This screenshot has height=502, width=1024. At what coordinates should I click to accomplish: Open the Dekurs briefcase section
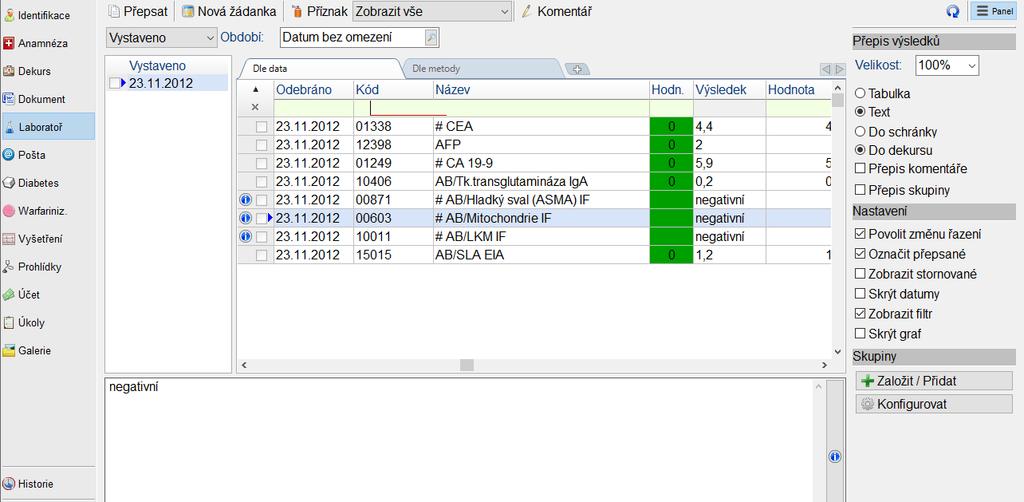(47, 71)
